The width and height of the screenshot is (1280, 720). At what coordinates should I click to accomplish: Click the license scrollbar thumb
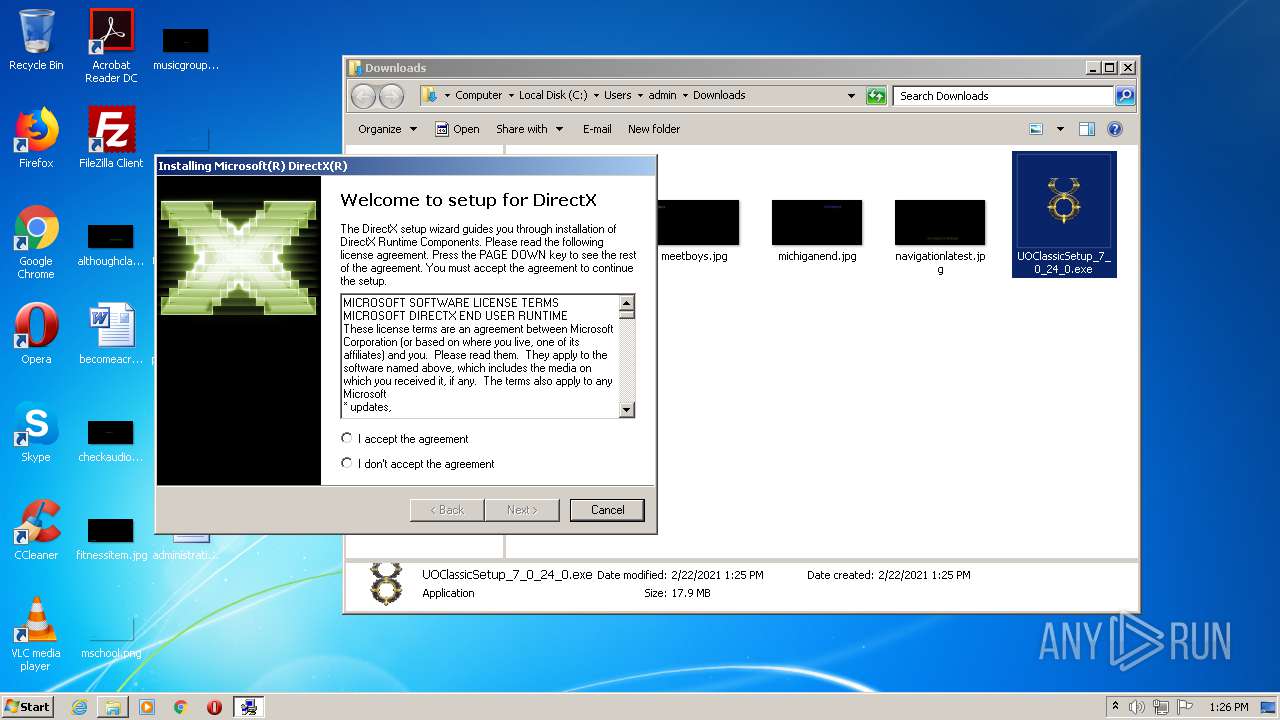627,314
